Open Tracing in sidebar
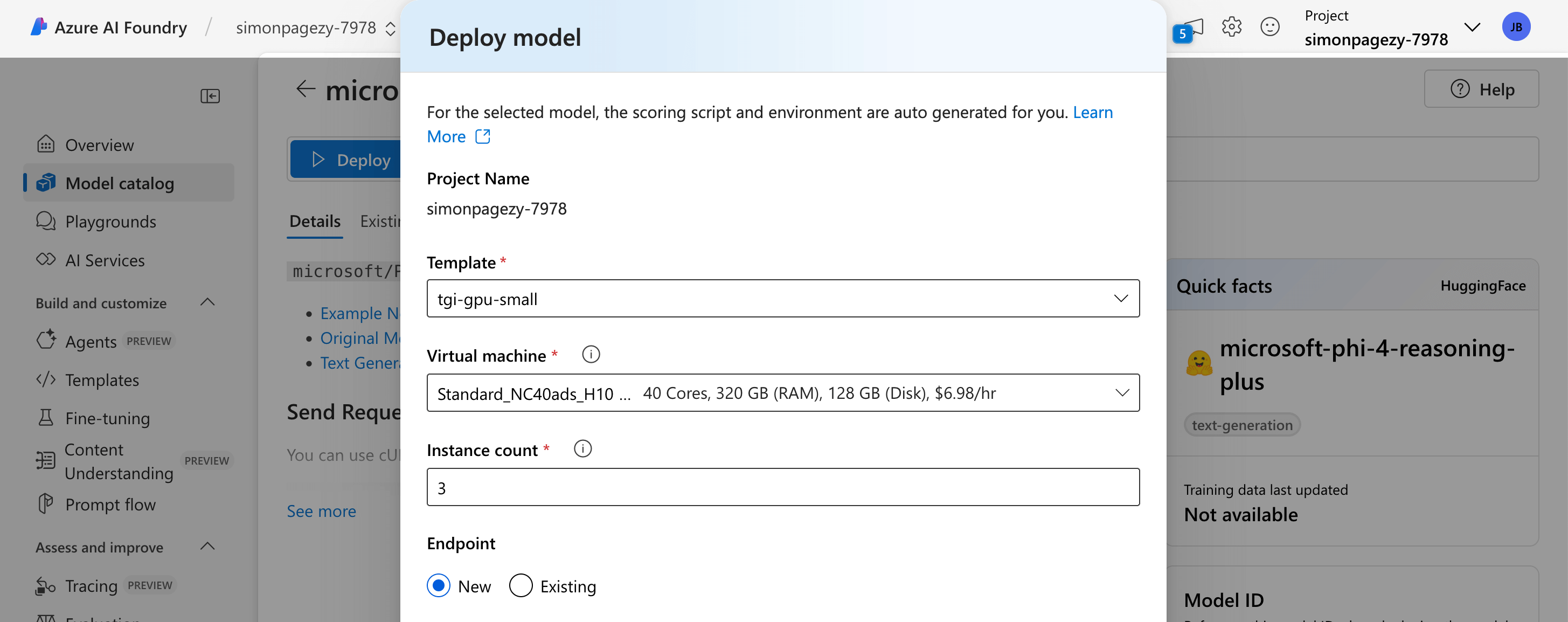The image size is (1568, 622). 128,585
